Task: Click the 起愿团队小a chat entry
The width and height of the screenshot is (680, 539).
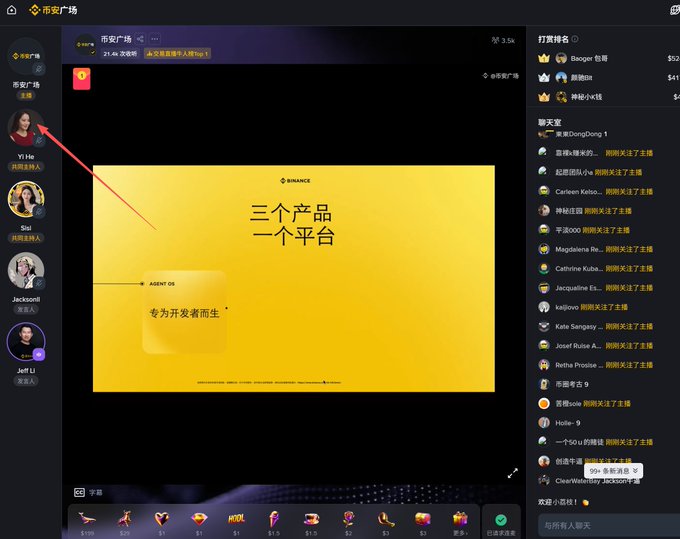Action: pos(590,172)
